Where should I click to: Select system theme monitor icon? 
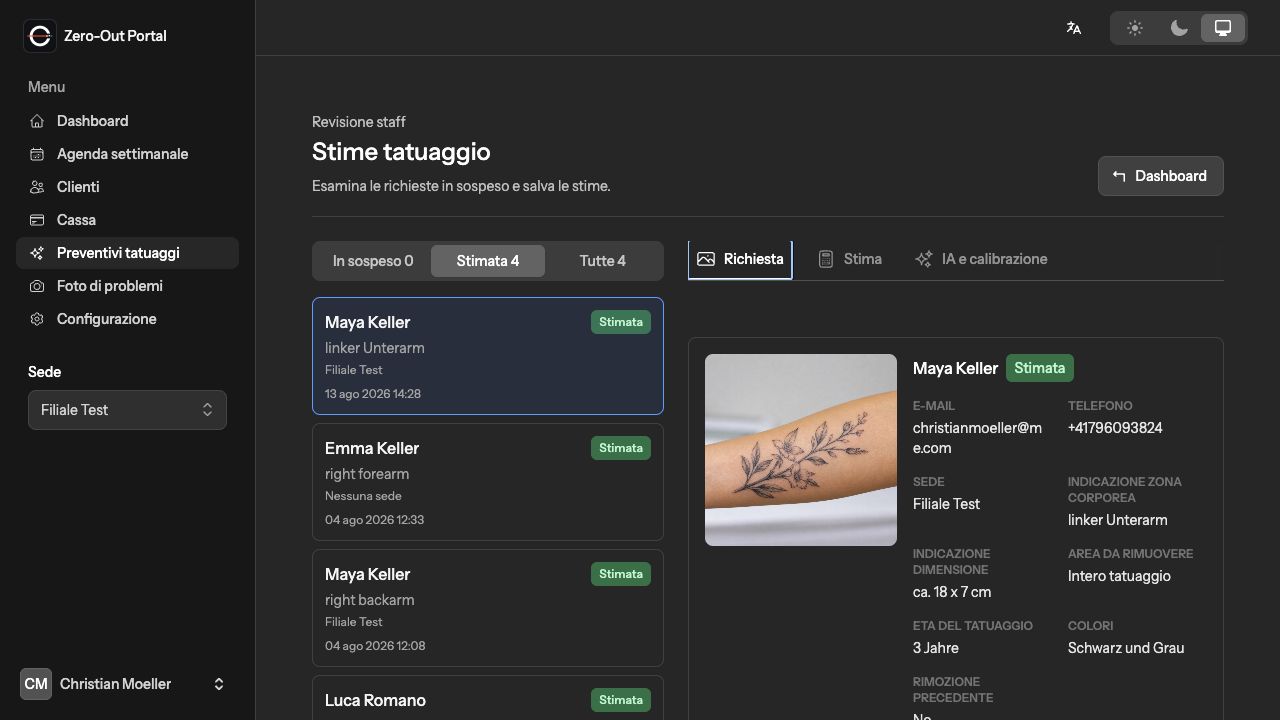pyautogui.click(x=1223, y=28)
